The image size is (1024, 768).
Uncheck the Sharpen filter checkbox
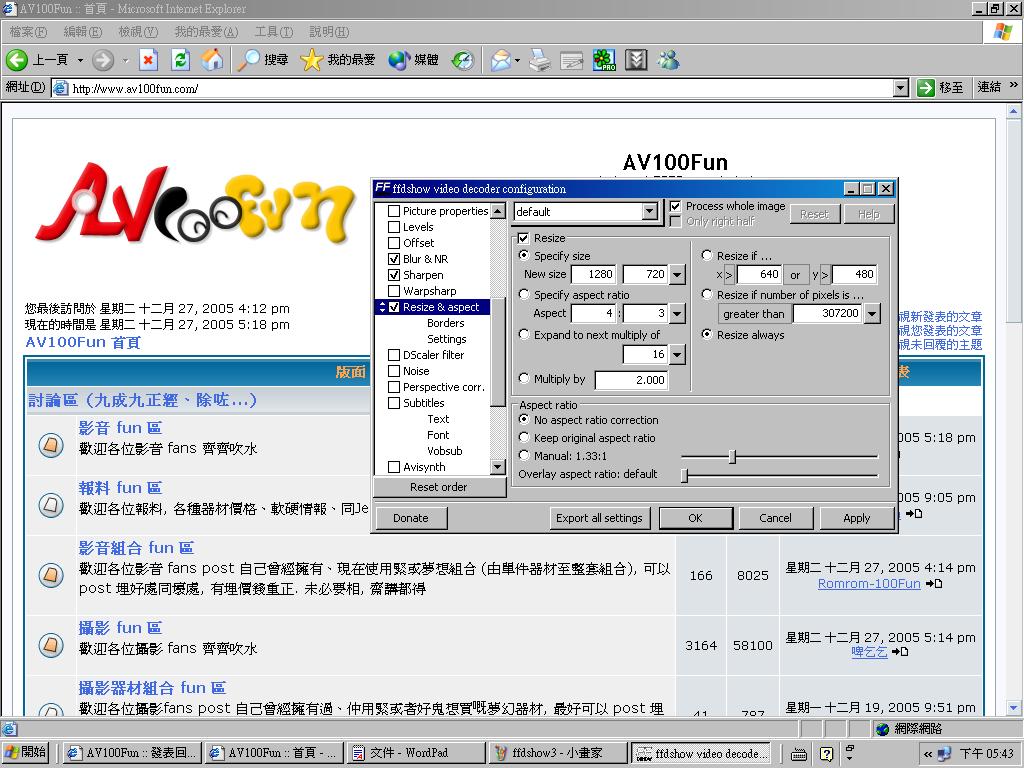[394, 275]
